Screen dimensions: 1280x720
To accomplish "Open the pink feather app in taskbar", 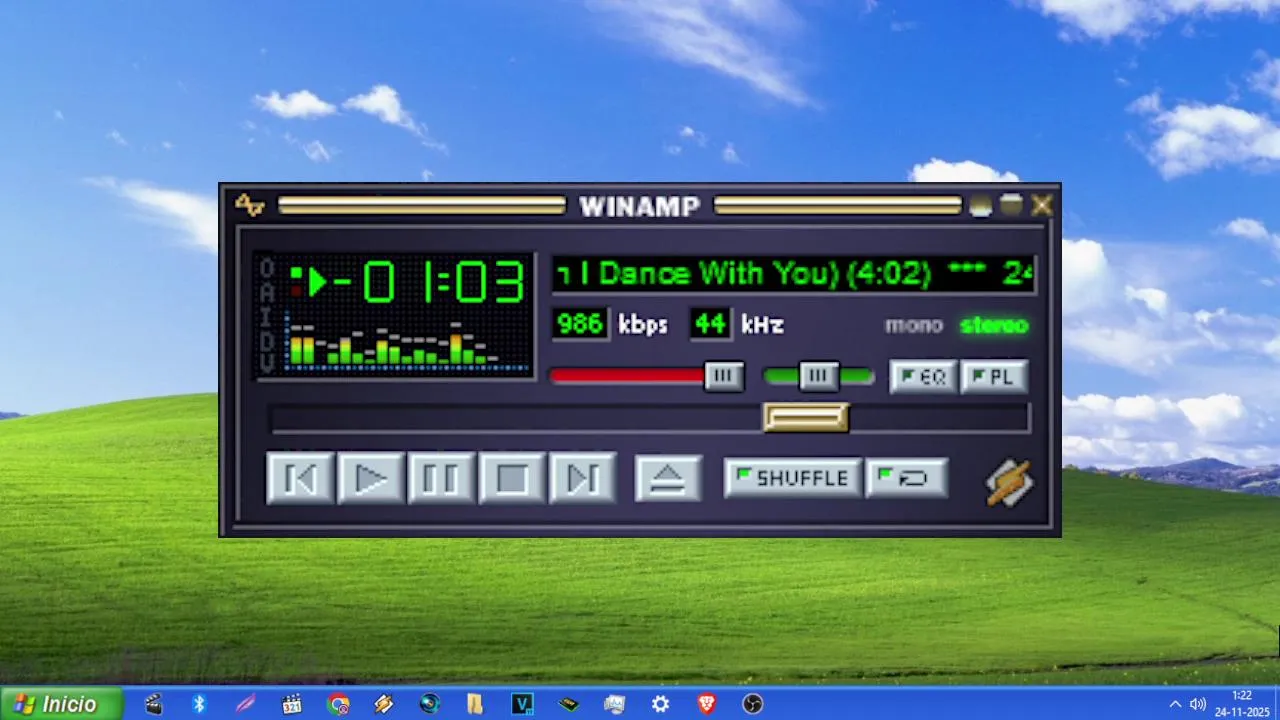I will tap(245, 704).
